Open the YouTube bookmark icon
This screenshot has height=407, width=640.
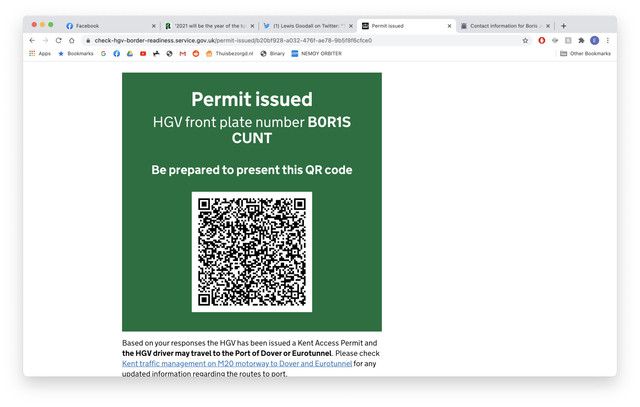pos(143,53)
